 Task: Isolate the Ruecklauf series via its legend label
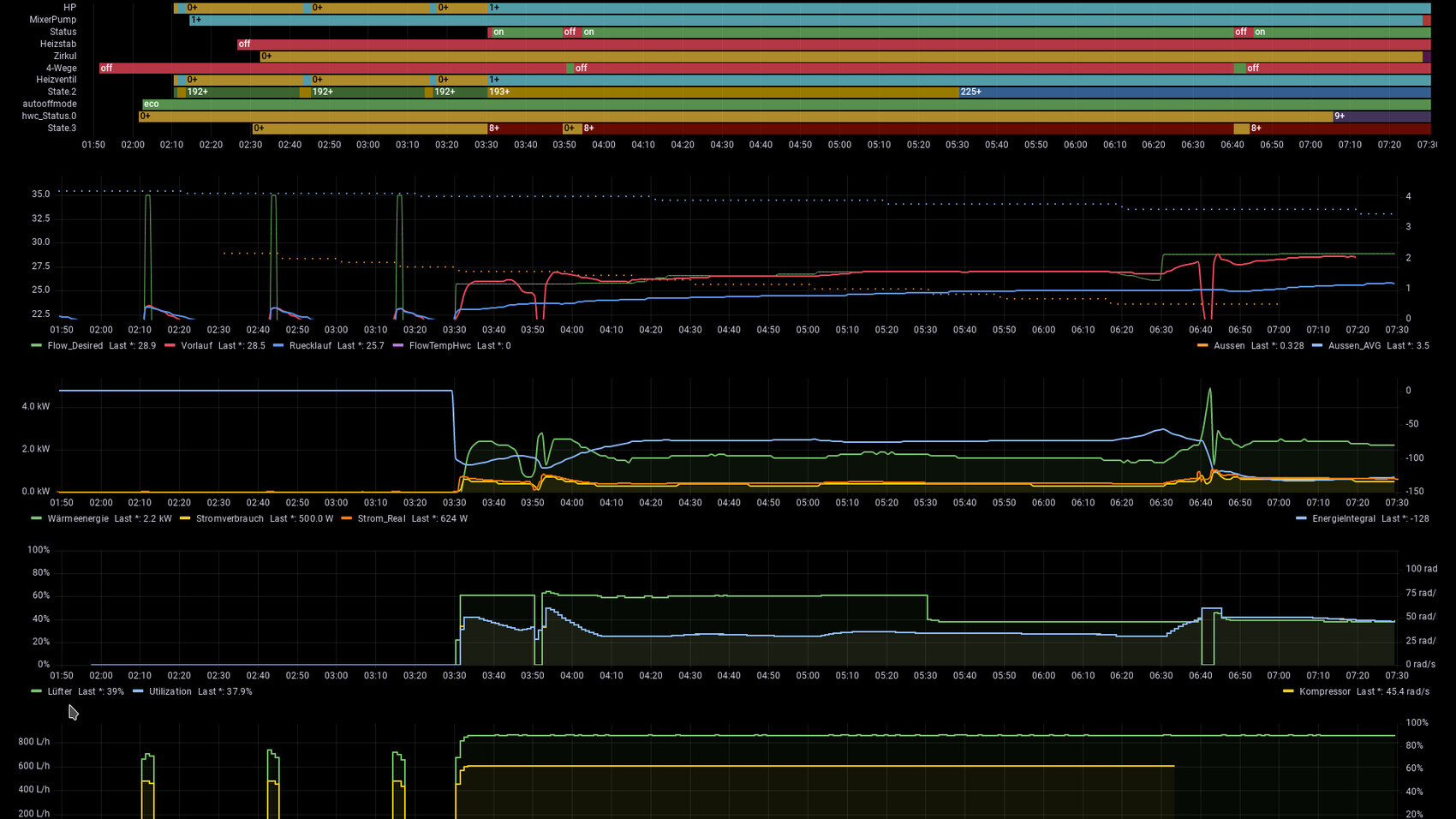(311, 346)
